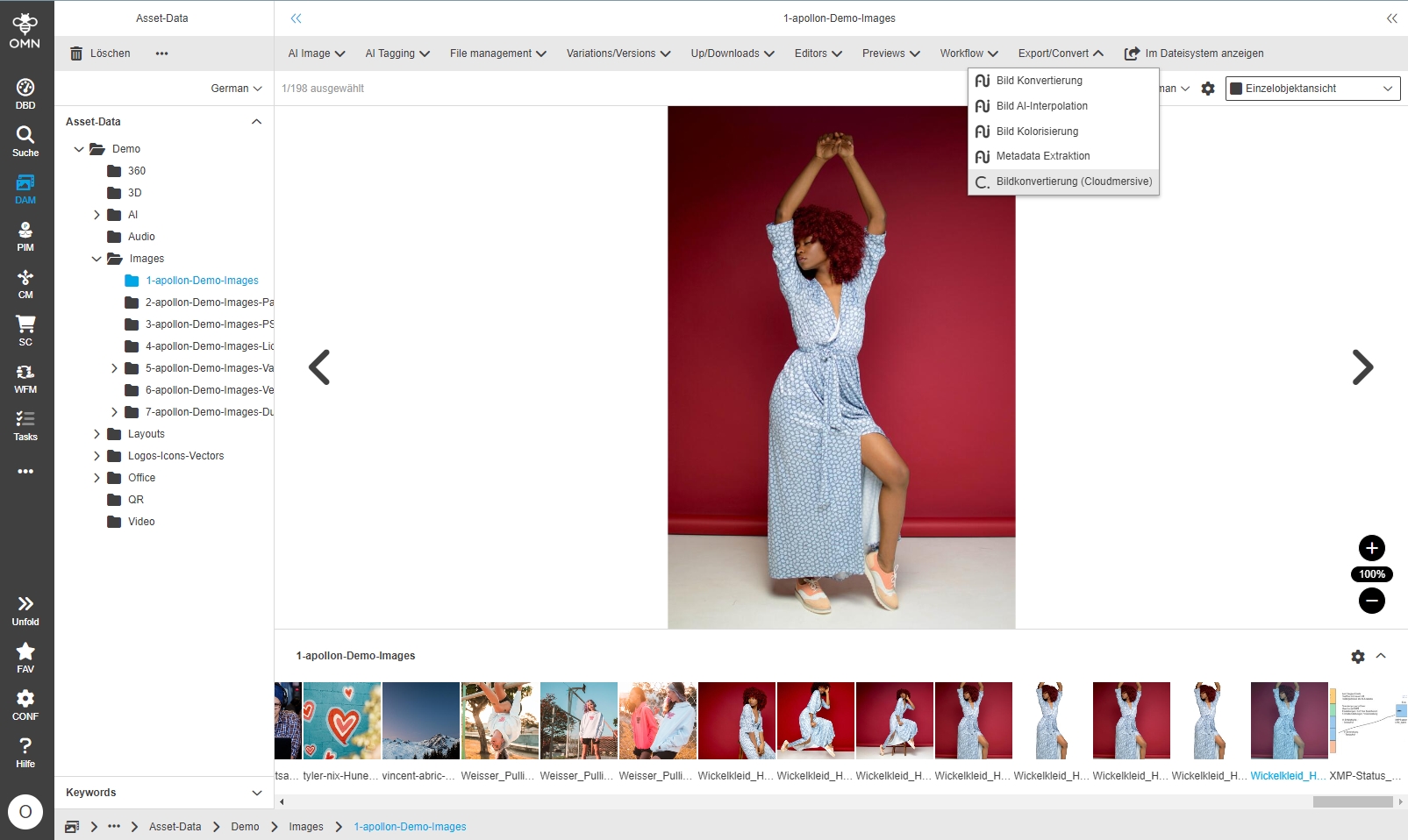Expand the Keywords panel
This screenshot has height=840, width=1408.
coord(256,793)
